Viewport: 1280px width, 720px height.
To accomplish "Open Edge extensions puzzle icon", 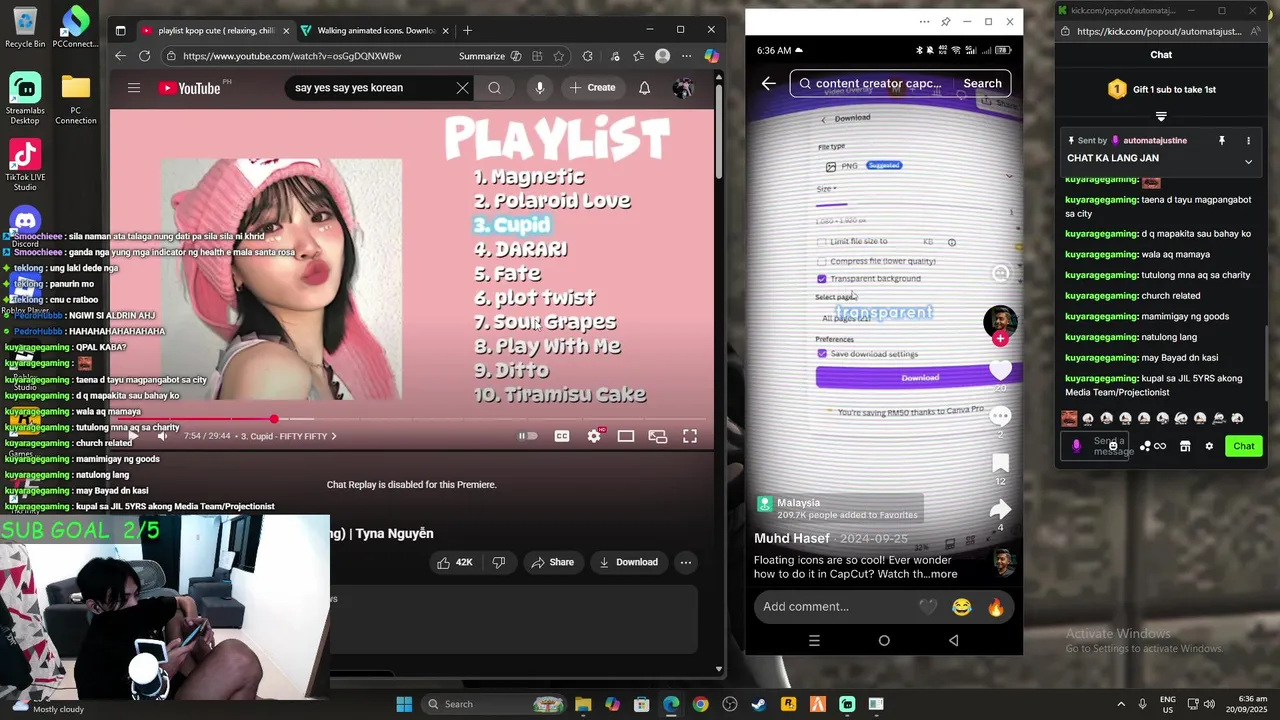I will point(587,56).
